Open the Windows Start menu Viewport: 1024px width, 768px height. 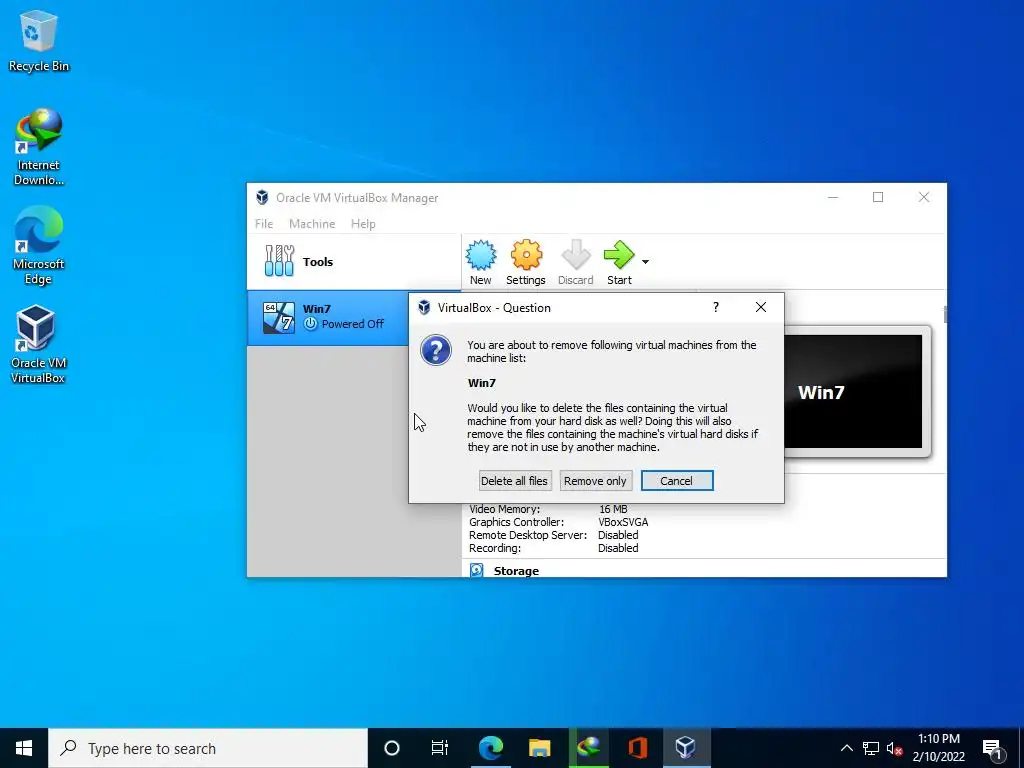(24, 748)
